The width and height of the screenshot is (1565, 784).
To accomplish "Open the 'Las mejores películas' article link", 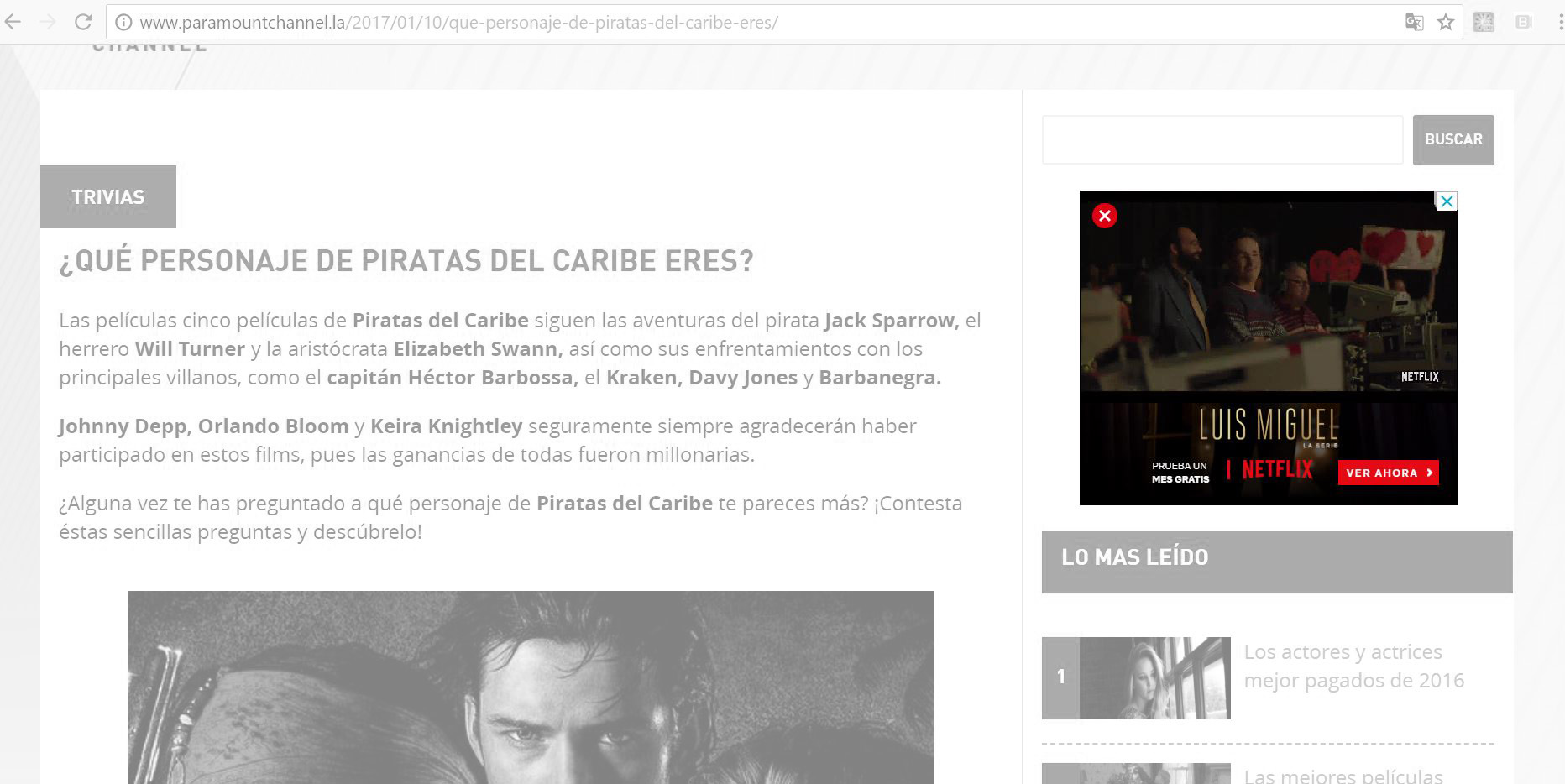I will pyautogui.click(x=1343, y=775).
